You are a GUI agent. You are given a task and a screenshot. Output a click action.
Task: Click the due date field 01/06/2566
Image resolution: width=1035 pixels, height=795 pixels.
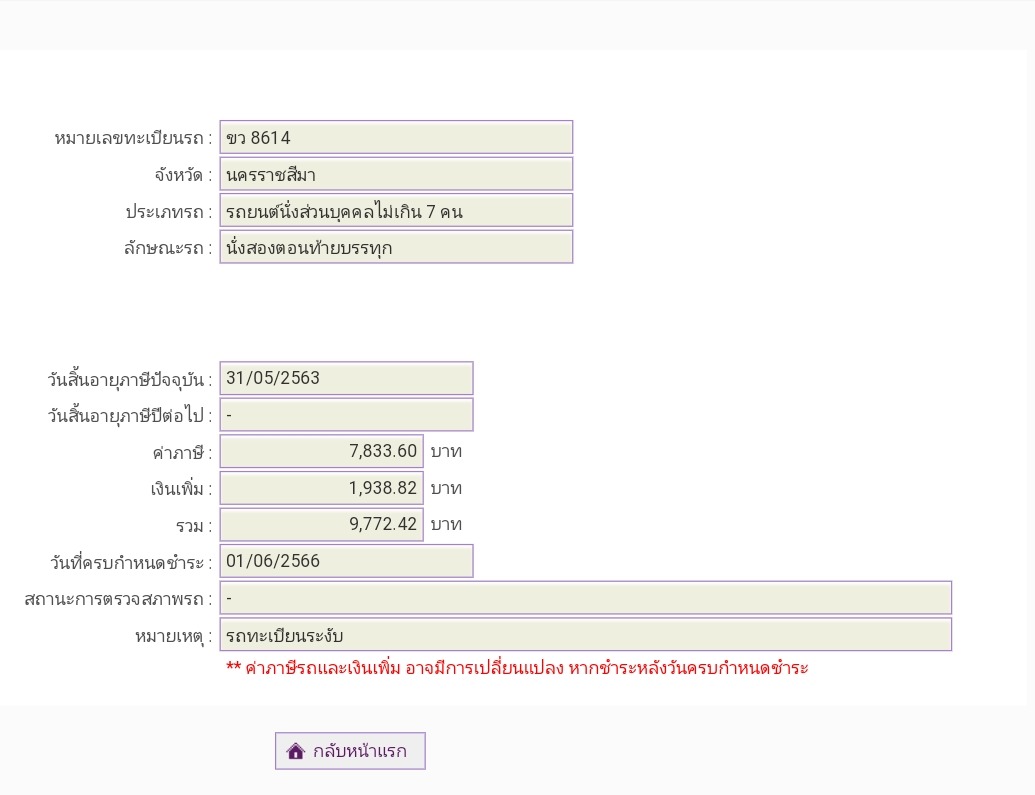(x=347, y=561)
